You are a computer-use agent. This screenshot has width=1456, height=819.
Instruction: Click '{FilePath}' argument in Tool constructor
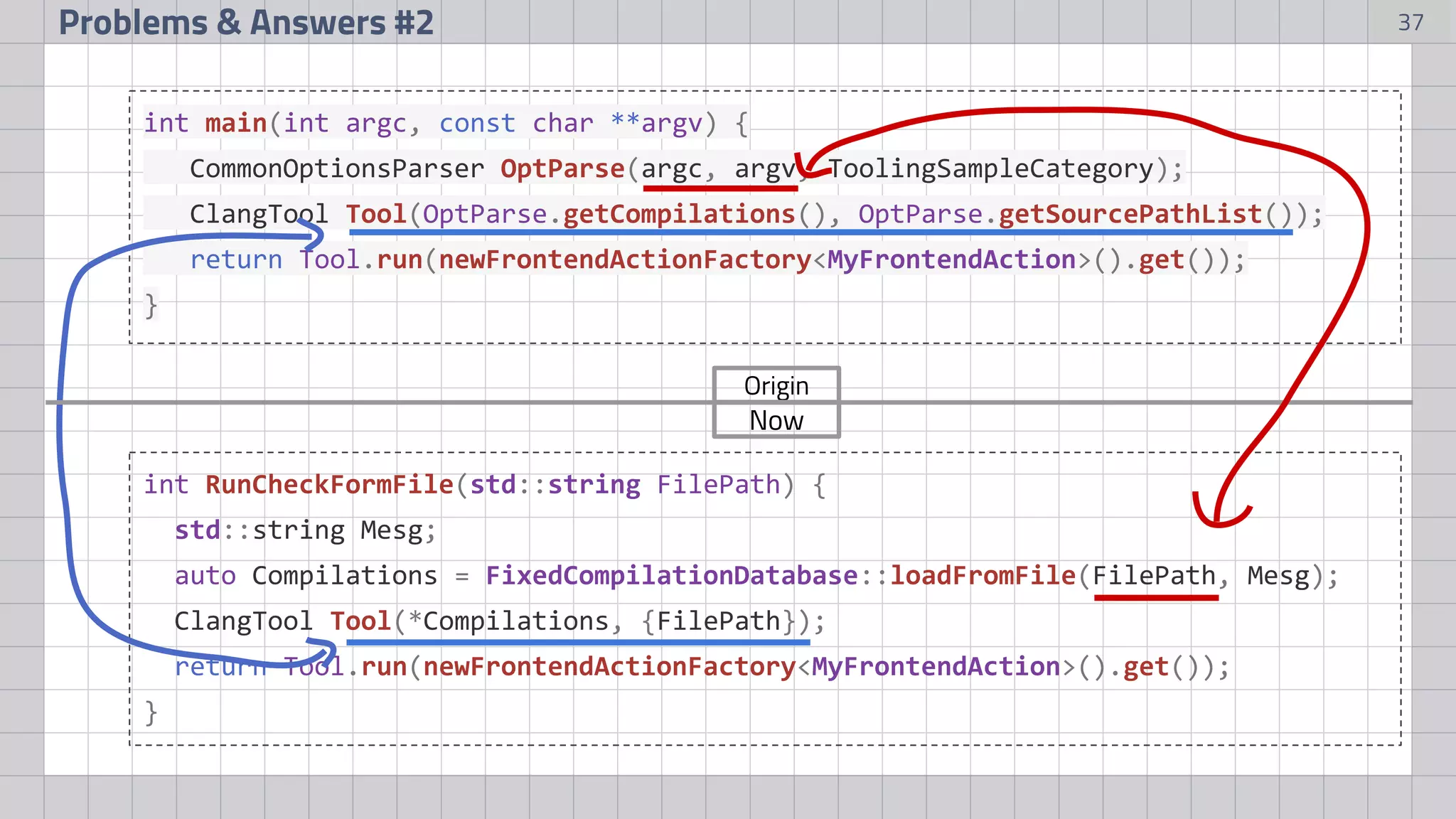point(718,621)
